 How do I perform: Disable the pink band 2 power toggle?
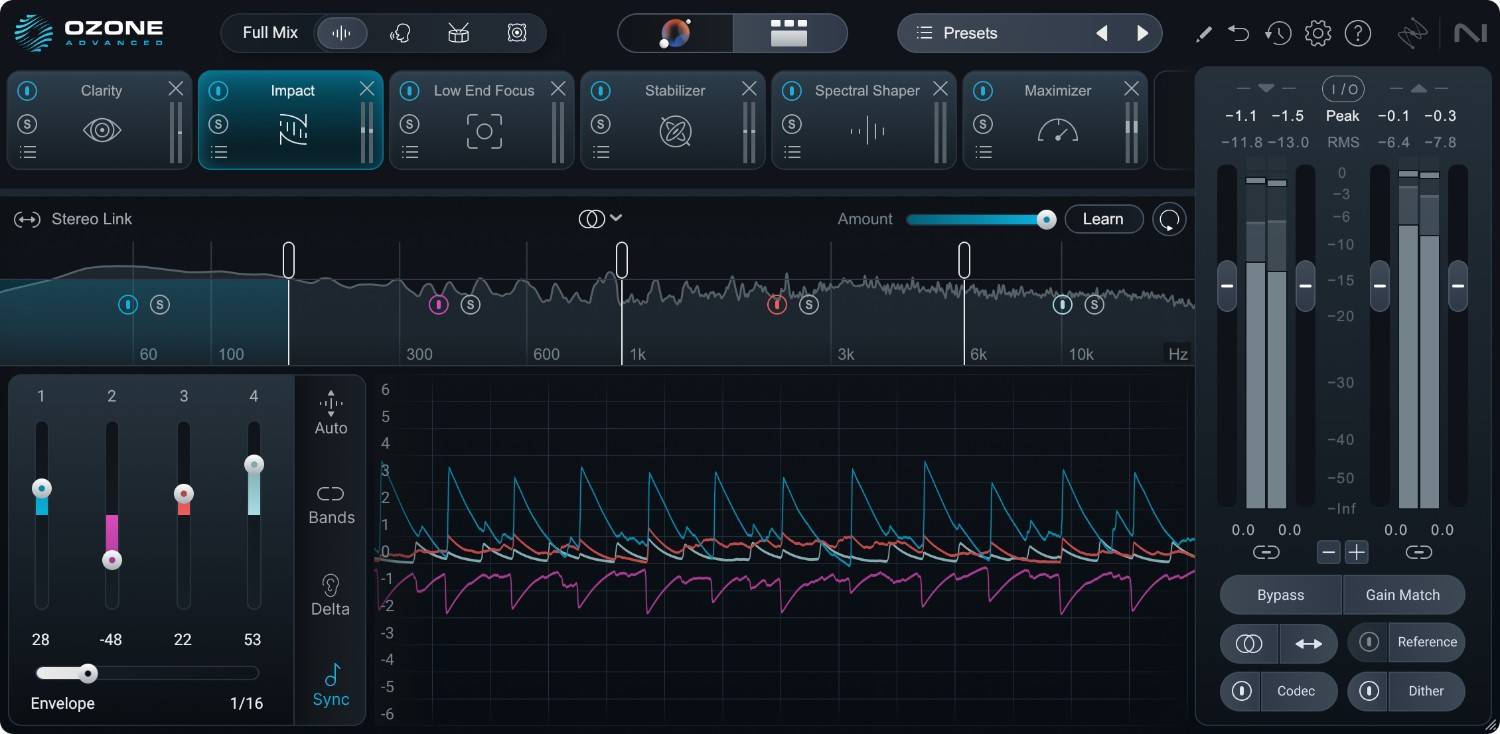click(438, 305)
